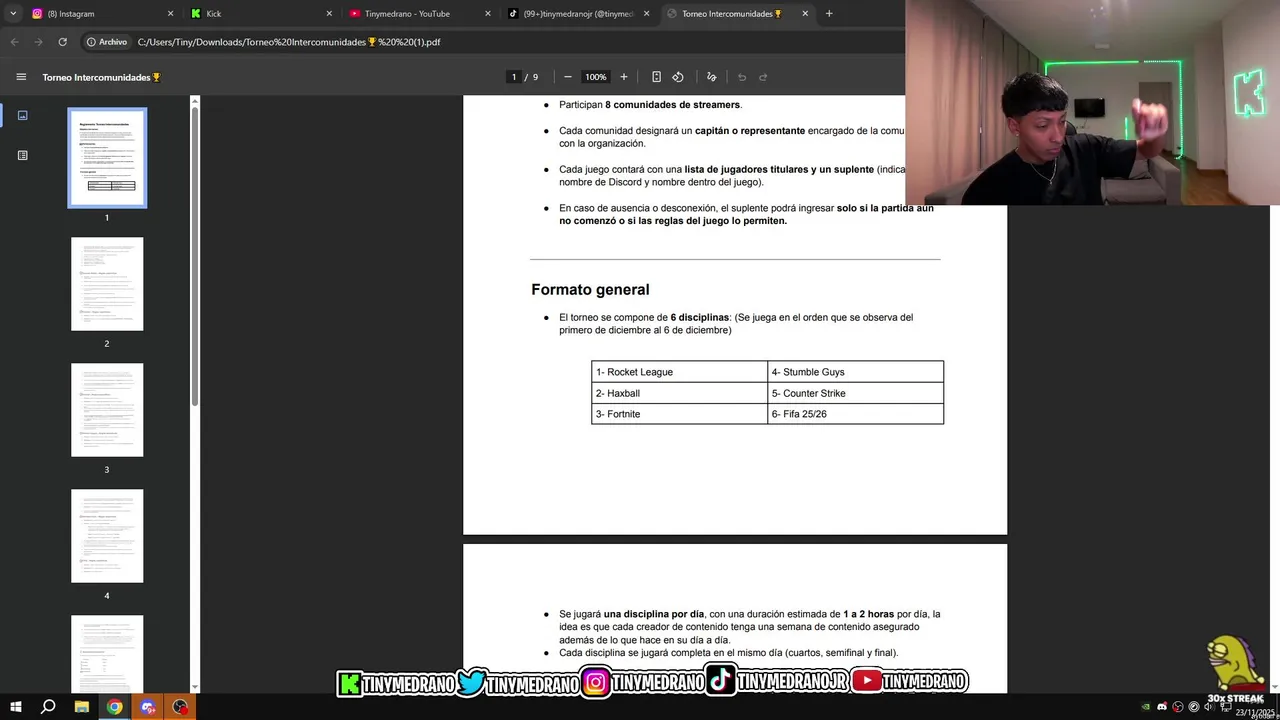Close the Tinymedrano YouTube tab

(x=488, y=14)
